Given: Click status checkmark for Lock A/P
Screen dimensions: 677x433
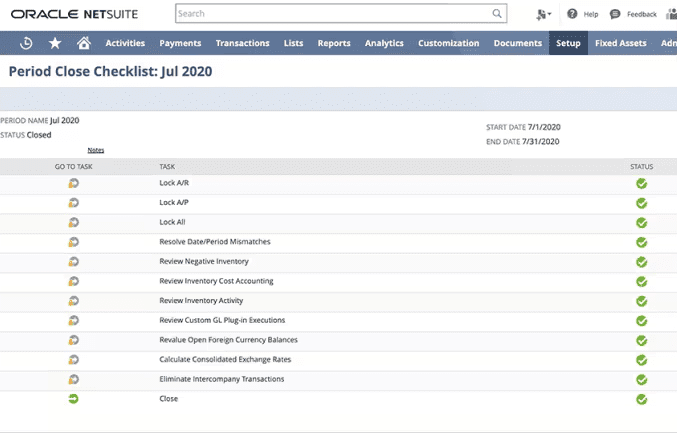Looking at the screenshot, I should [x=641, y=203].
